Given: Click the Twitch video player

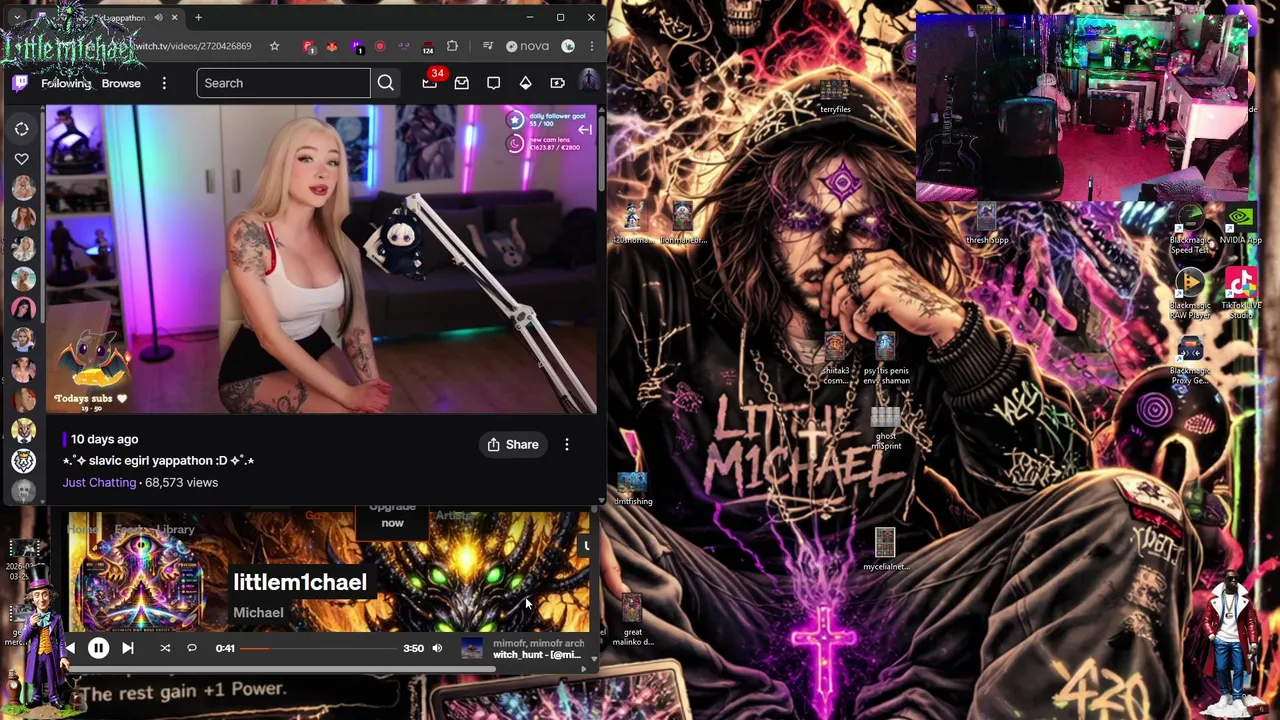Looking at the screenshot, I should tap(321, 259).
